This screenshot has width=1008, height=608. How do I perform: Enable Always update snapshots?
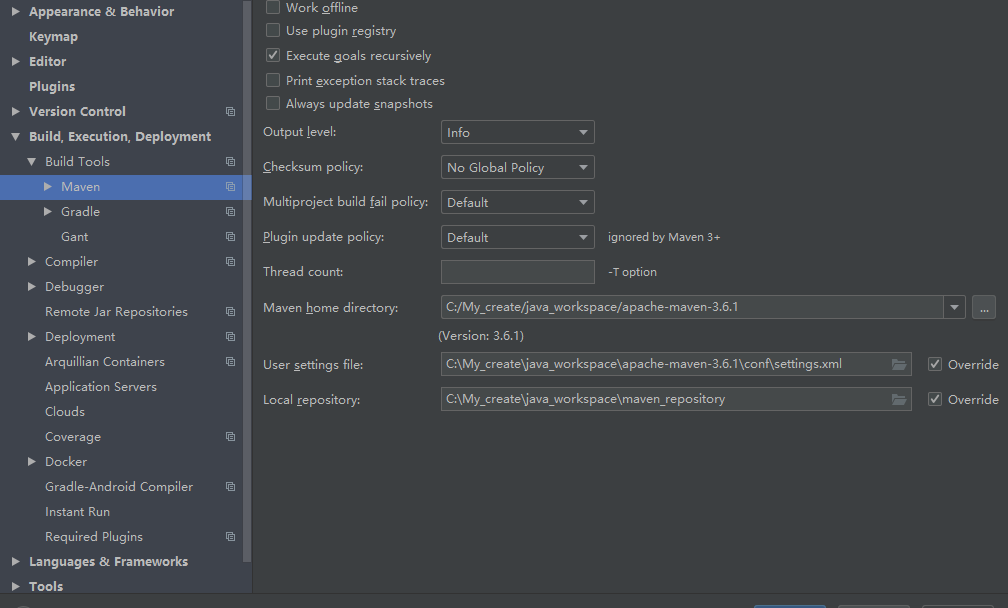click(x=273, y=103)
